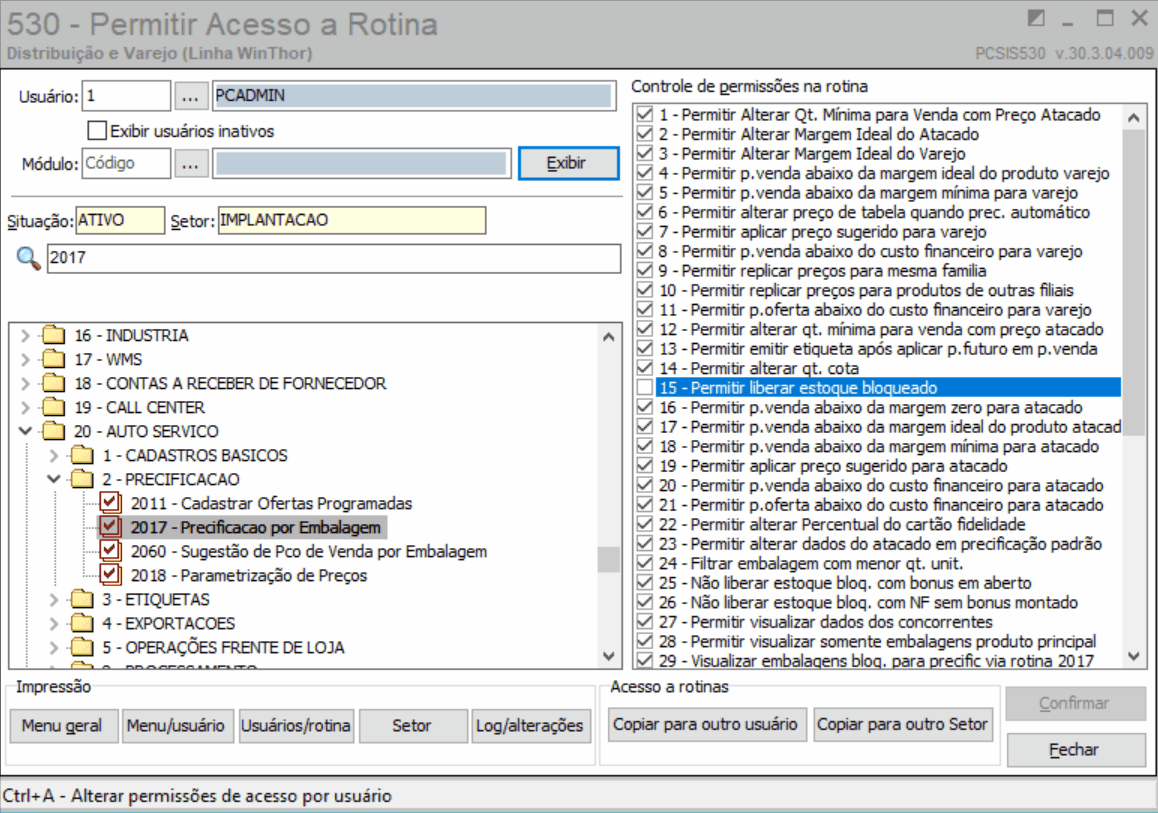Expand the 19 - CALL CENTER node

coord(25,407)
